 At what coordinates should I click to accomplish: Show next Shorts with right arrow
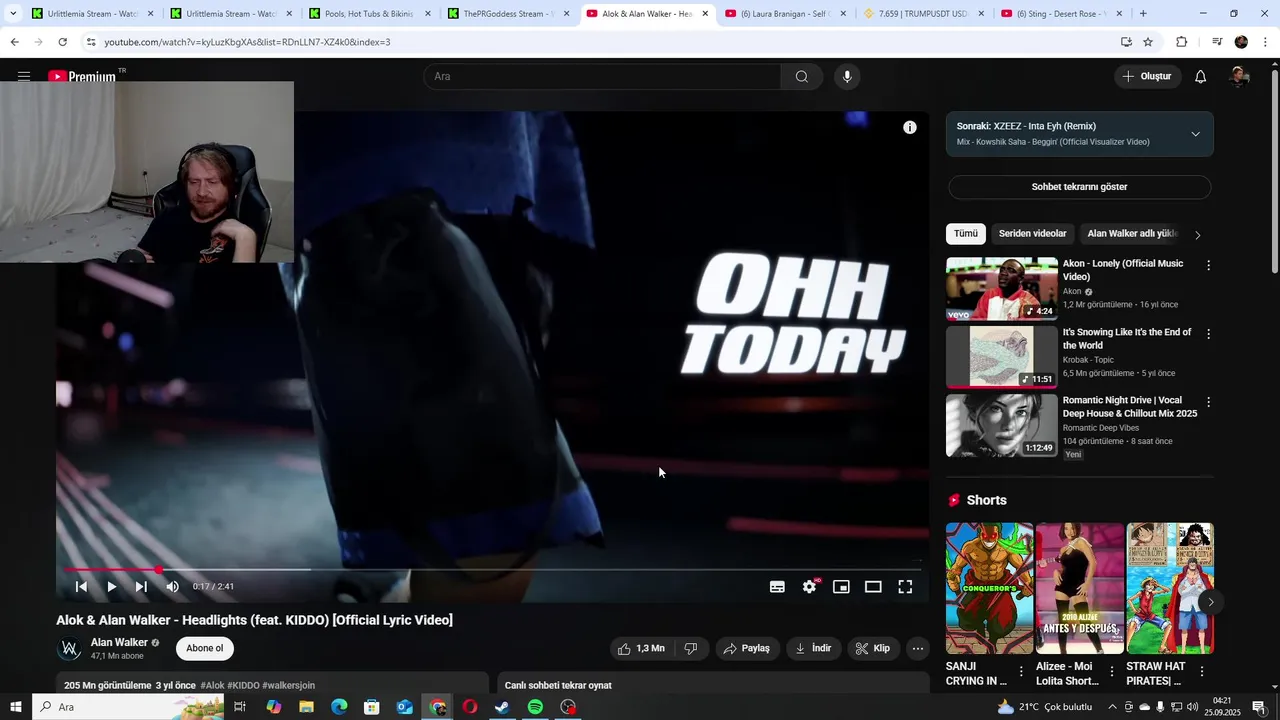tap(1210, 602)
